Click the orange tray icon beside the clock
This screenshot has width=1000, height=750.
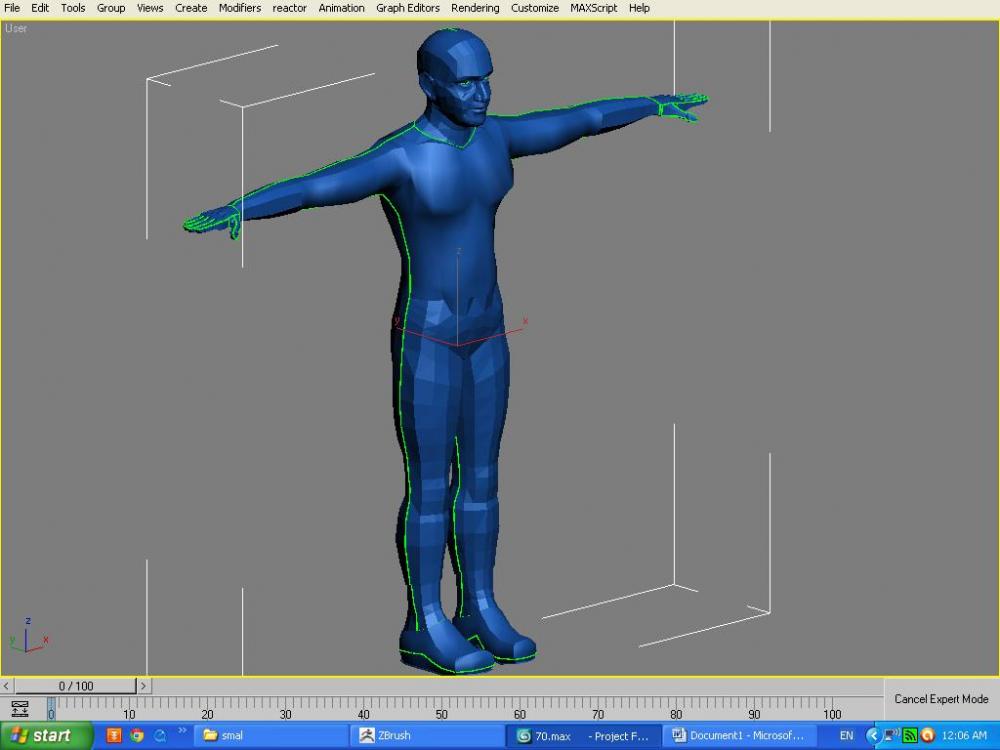927,735
